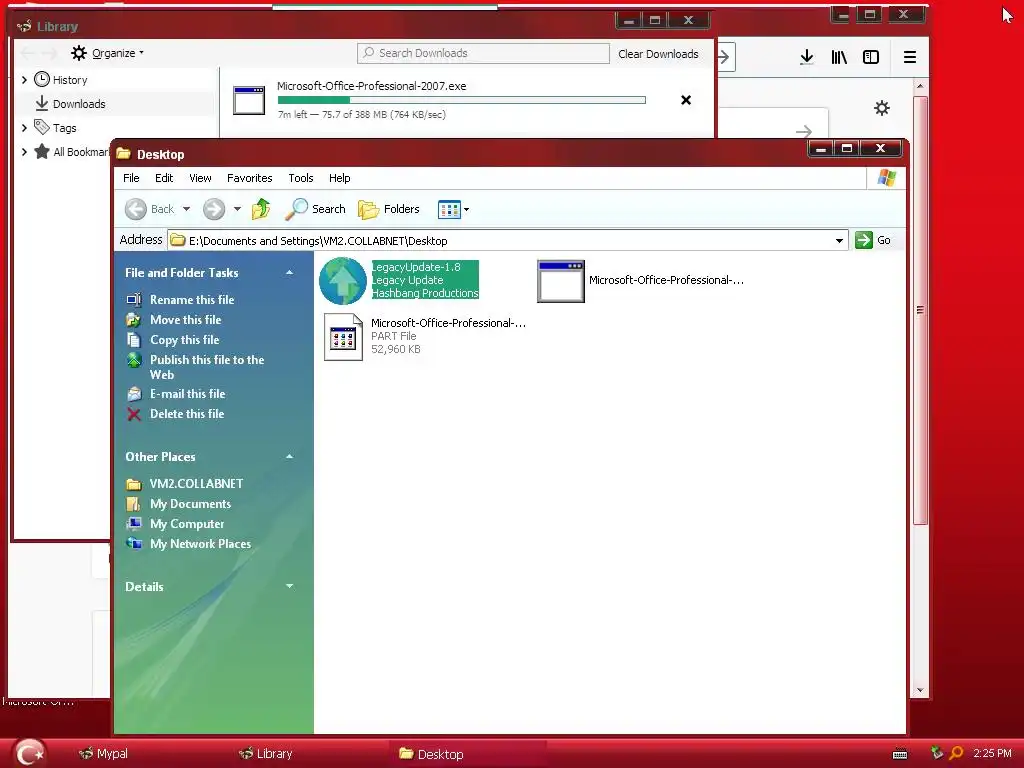Click Search Downloads field in Library
Screen dimensions: 1024x768
pyautogui.click(x=483, y=53)
